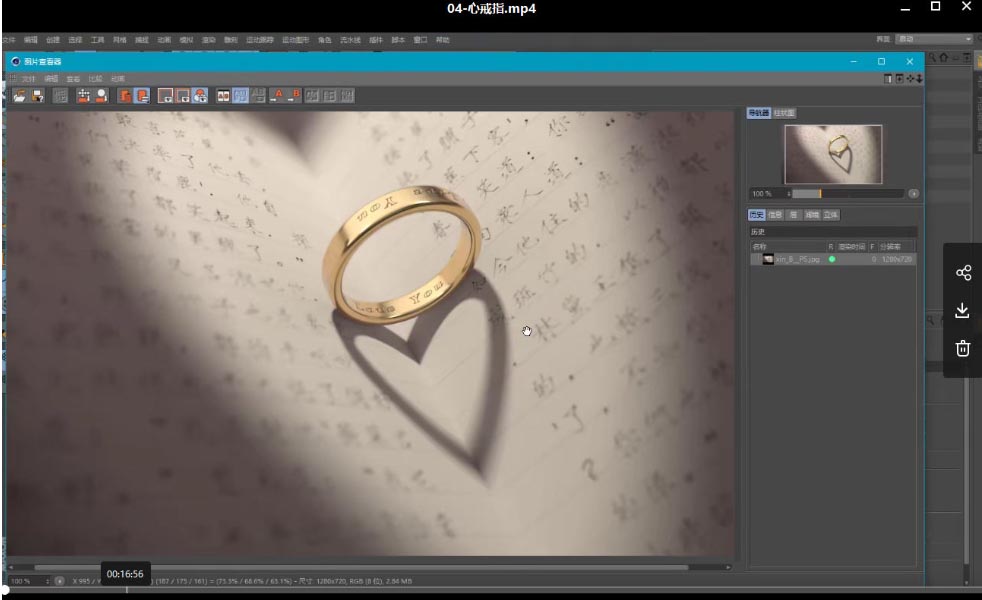Toggle the green dot on the xin_B_PS.jpg row
The image size is (982, 600).
click(x=832, y=259)
